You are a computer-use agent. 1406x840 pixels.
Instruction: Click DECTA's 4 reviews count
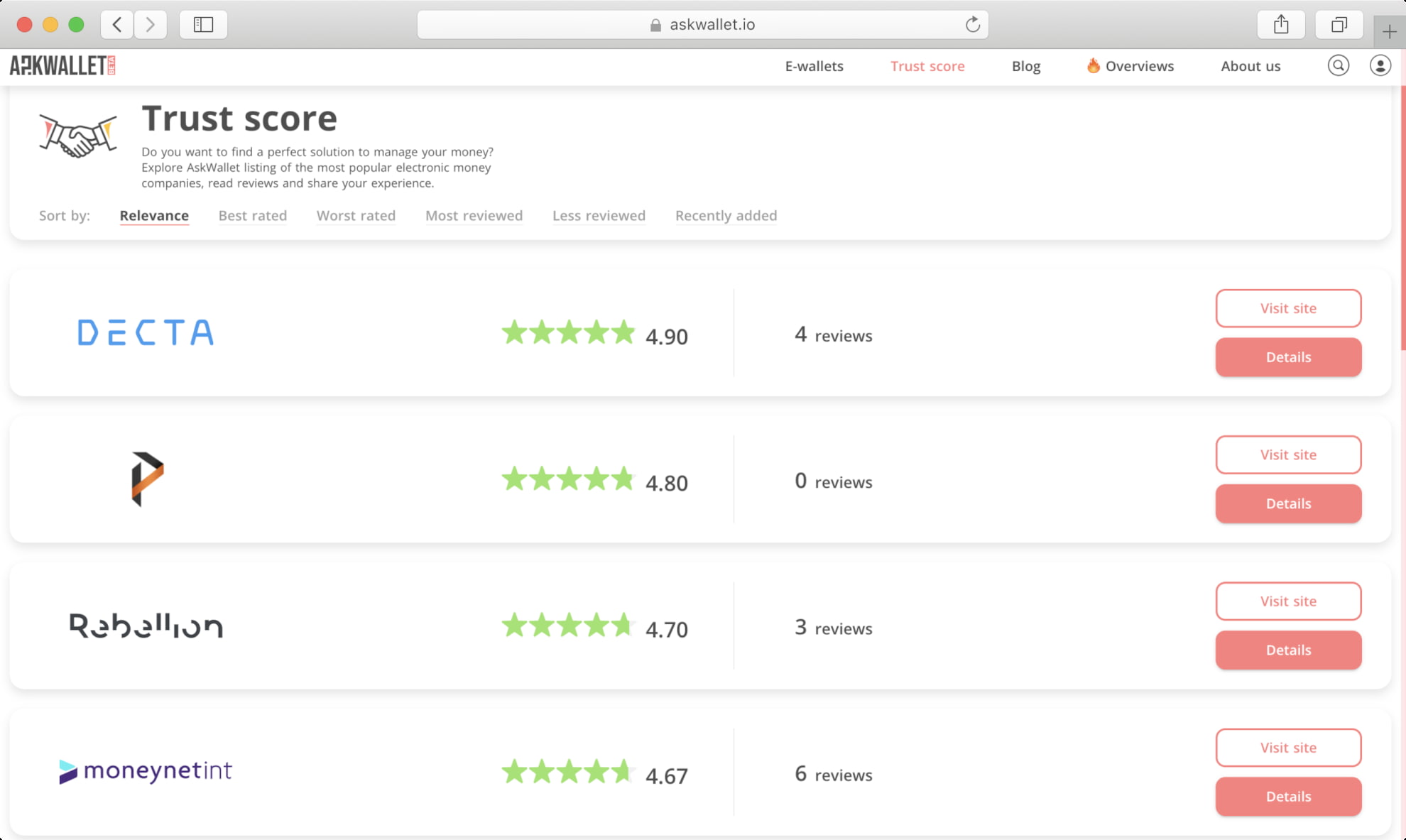(833, 334)
